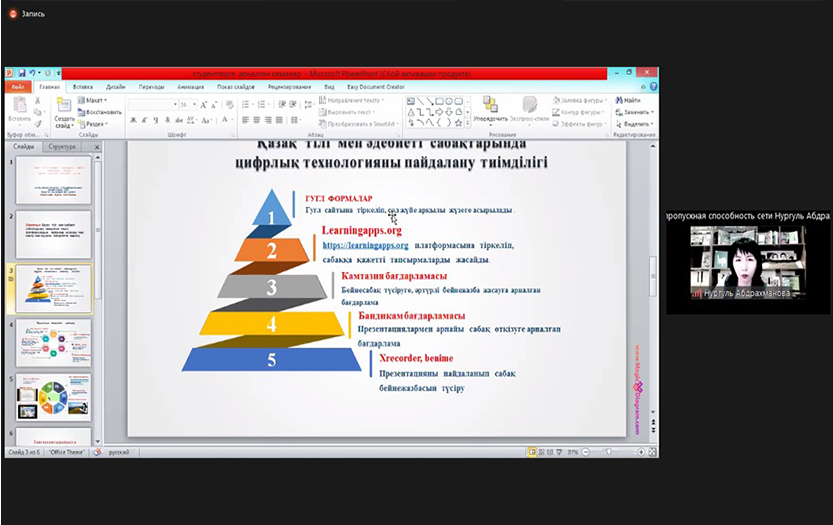833x525 pixels.
Task: Click the increase font size icon
Action: [204, 104]
